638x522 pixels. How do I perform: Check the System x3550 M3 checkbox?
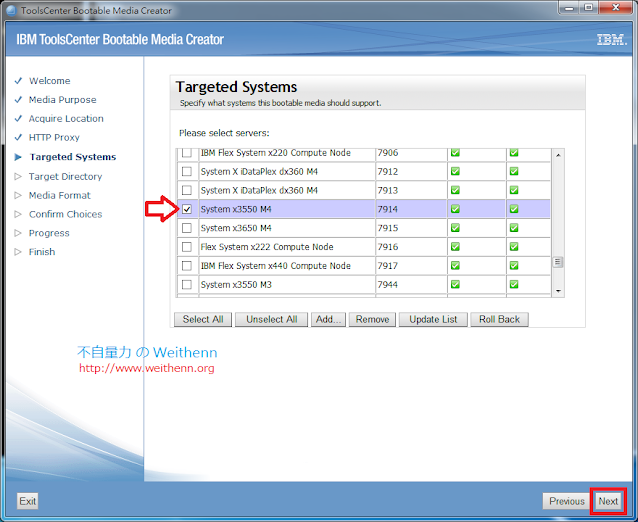187,284
